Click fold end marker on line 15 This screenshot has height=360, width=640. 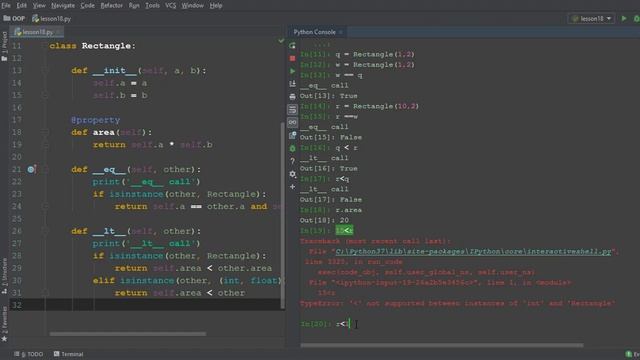(45, 95)
